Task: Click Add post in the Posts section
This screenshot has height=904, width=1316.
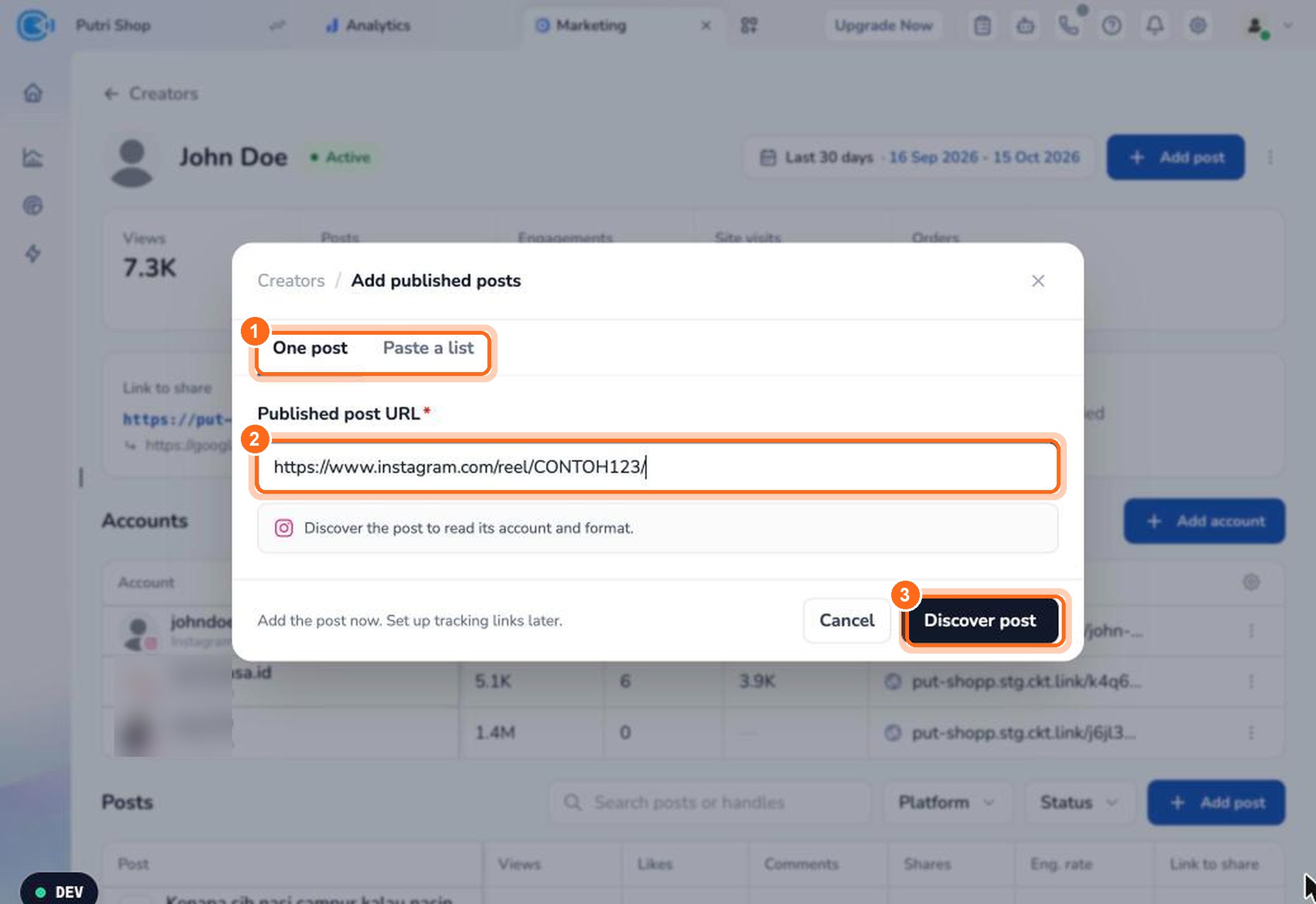Action: point(1216,803)
